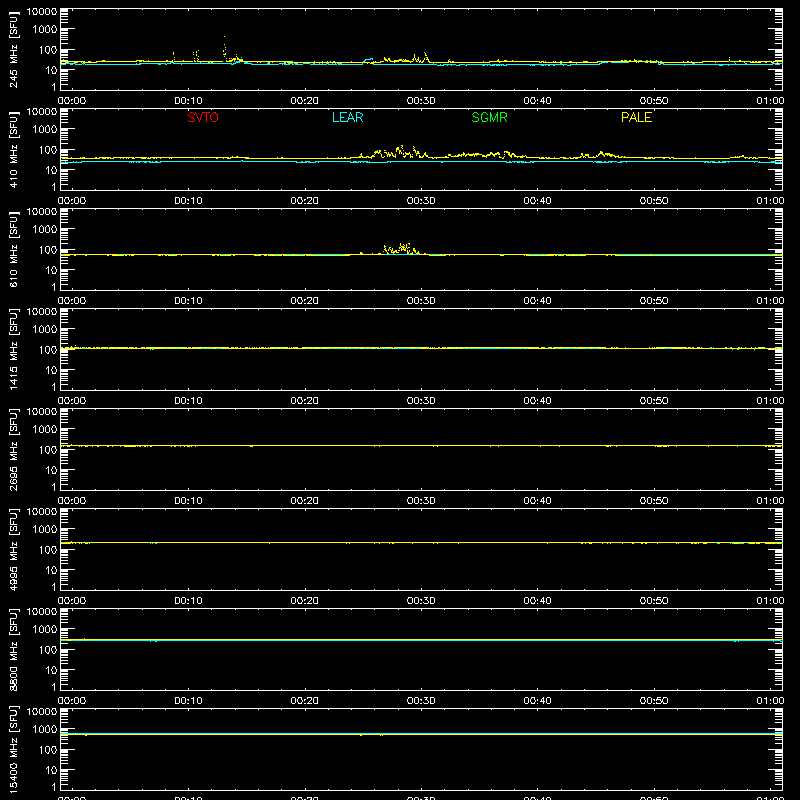The height and width of the screenshot is (800, 800).
Task: Select the 15400 MHz [SFU] axis title
Action: (x=13, y=749)
